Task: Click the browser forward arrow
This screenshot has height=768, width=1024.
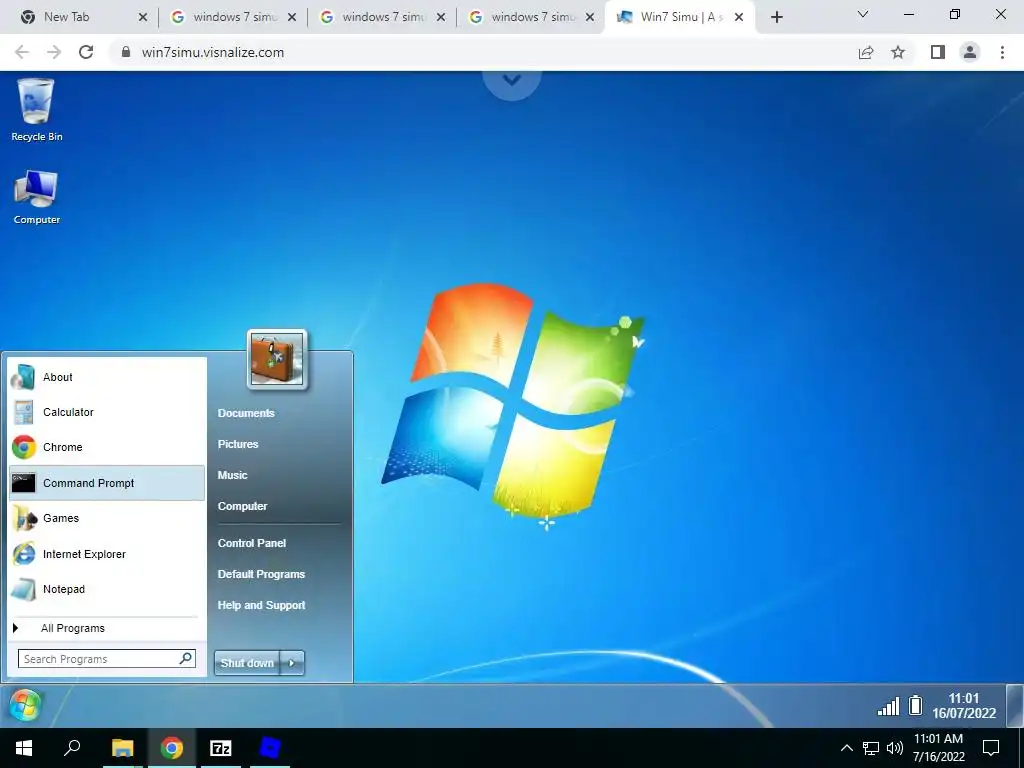Action: point(54,52)
